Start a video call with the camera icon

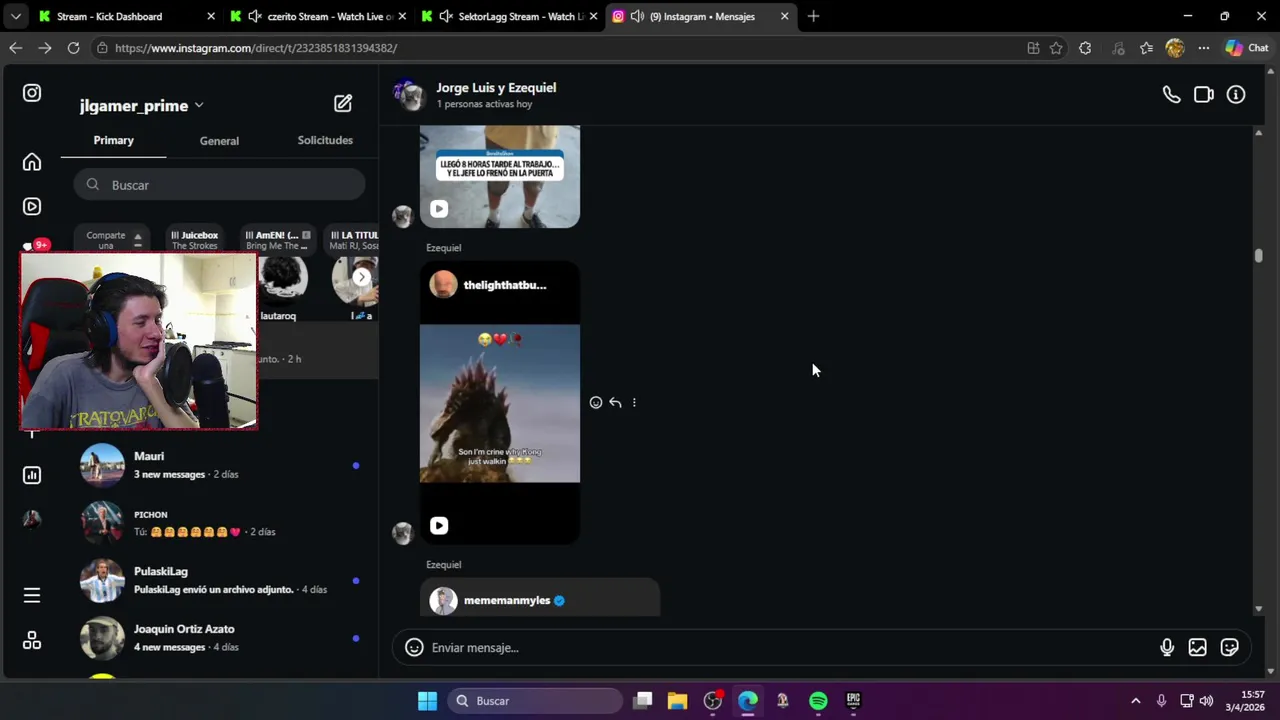click(1204, 95)
